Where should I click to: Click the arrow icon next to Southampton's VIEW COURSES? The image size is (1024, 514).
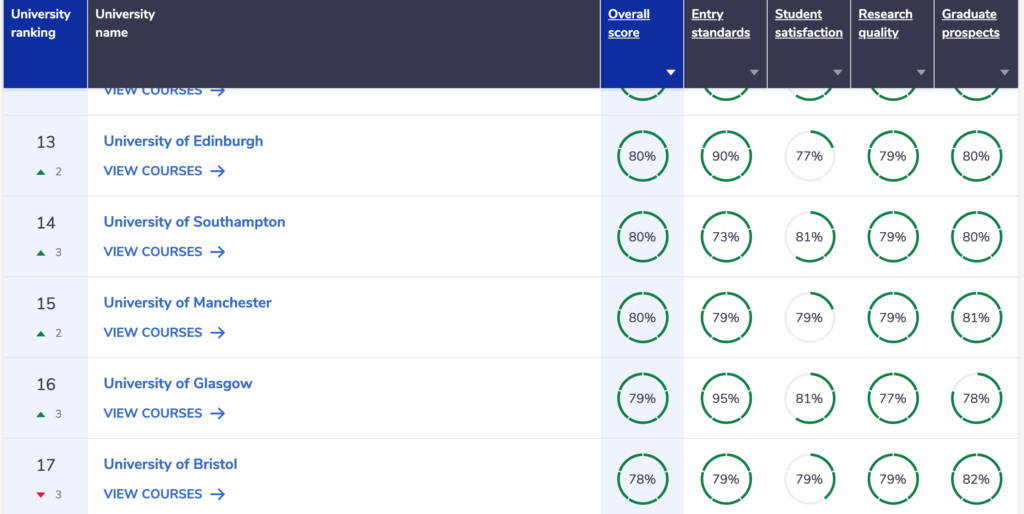coord(217,251)
